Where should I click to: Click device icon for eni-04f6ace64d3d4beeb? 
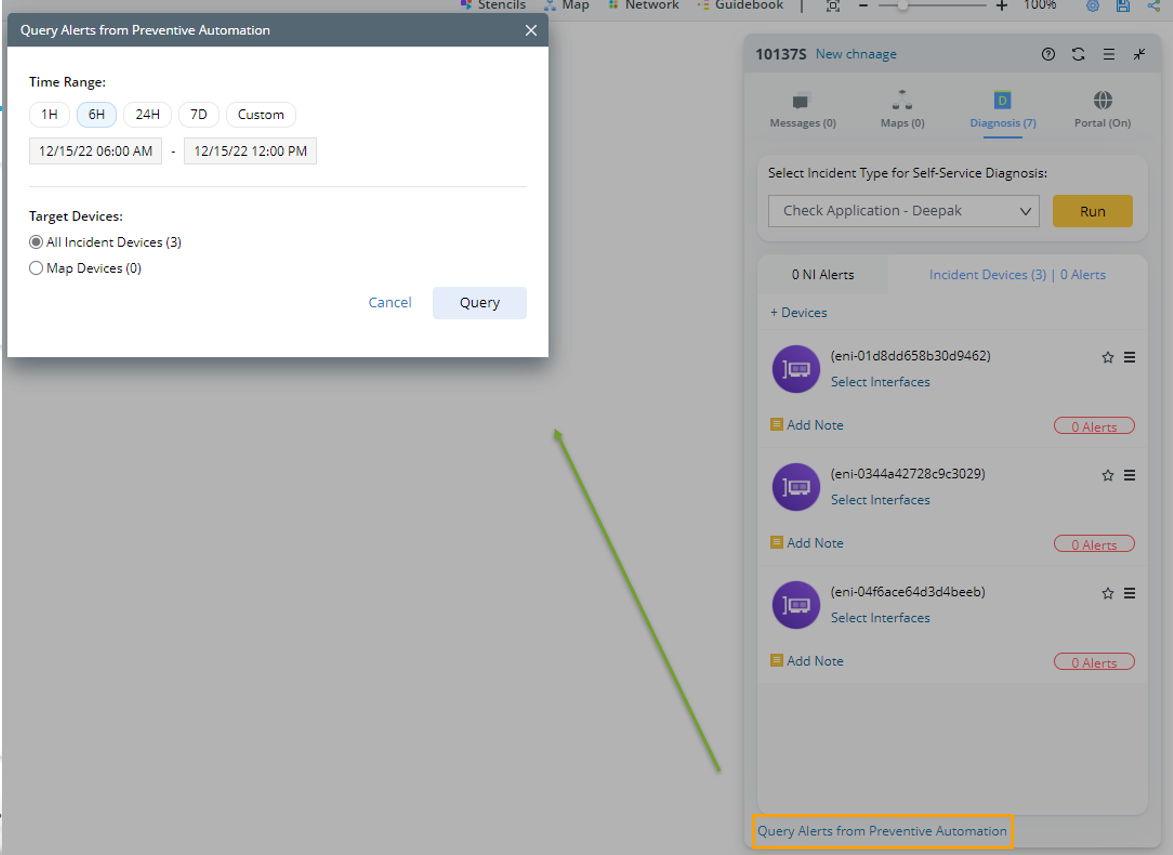click(x=796, y=605)
